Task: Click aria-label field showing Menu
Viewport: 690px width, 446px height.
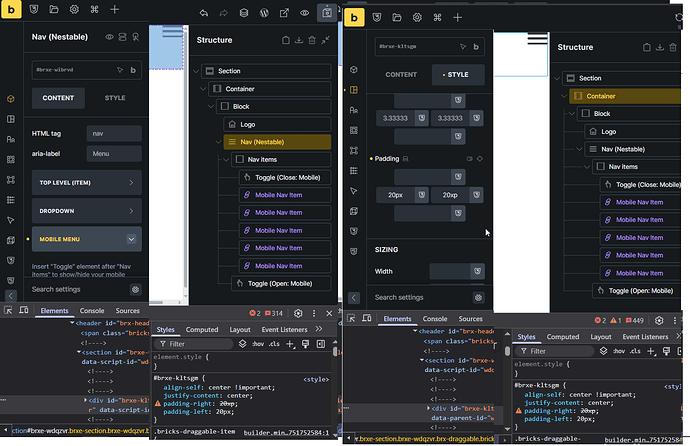Action: (114, 154)
